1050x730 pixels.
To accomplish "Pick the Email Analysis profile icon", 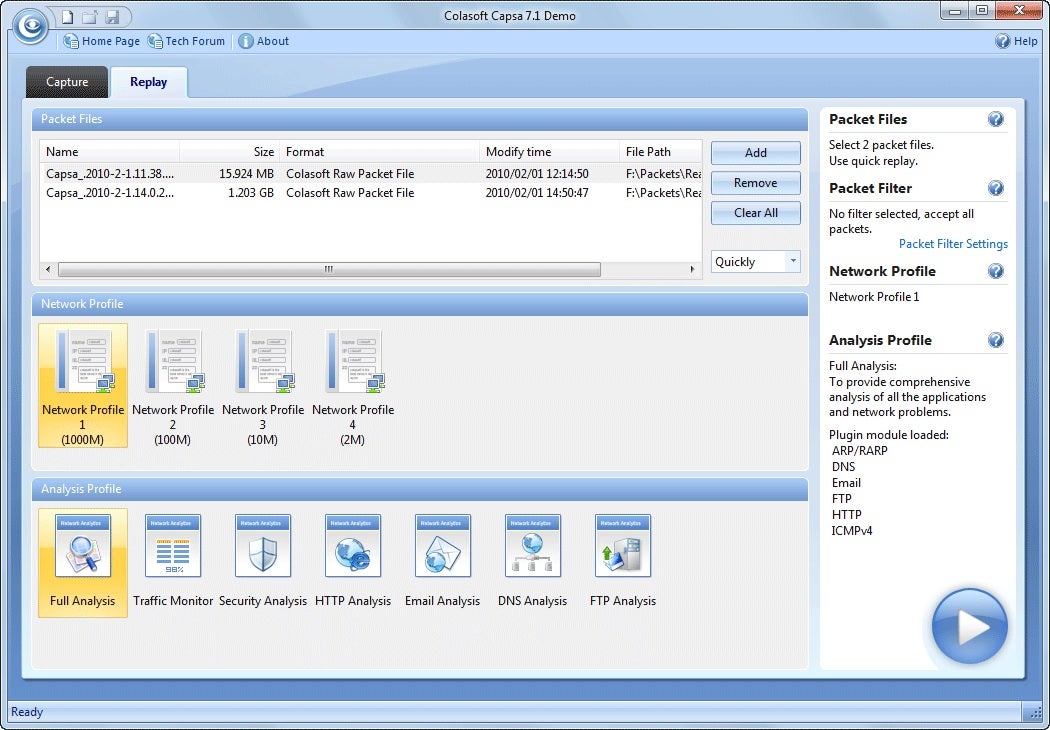I will coord(442,546).
